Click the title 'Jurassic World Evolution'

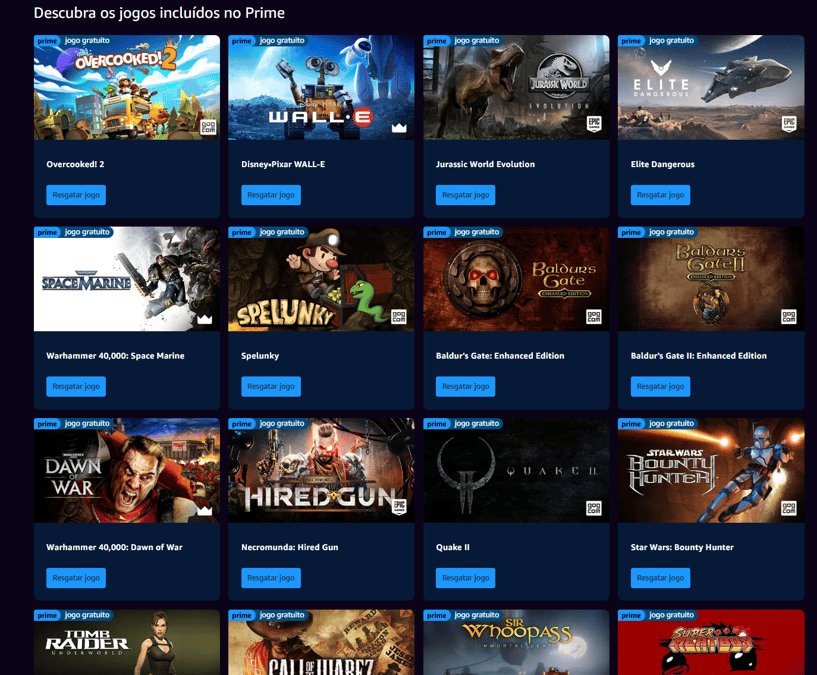pos(486,164)
